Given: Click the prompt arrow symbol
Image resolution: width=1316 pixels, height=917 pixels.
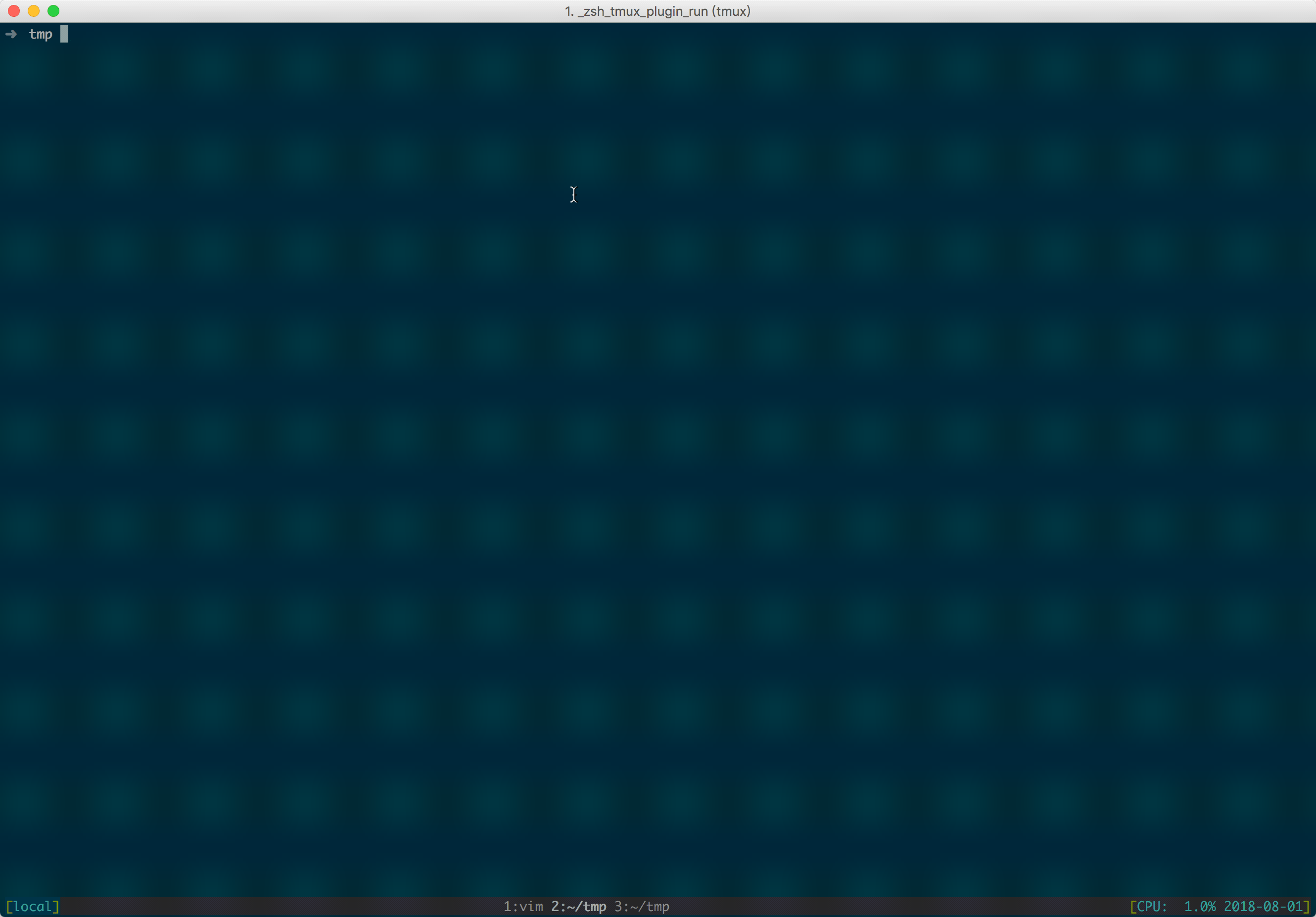Looking at the screenshot, I should pyautogui.click(x=11, y=35).
